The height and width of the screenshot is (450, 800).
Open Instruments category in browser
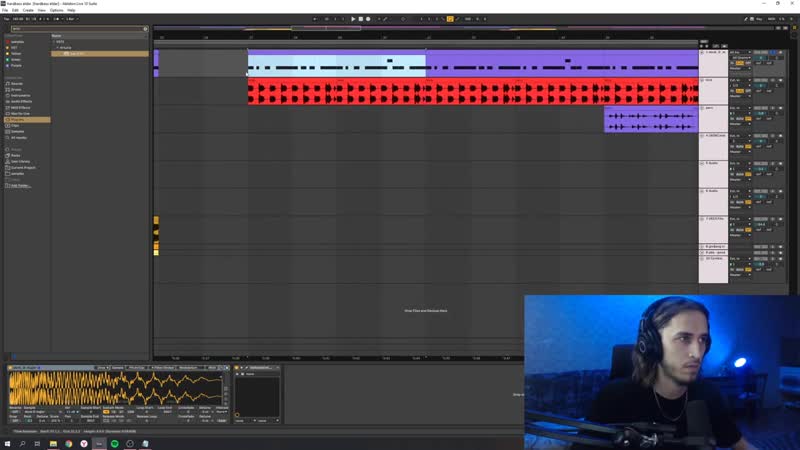pyautogui.click(x=20, y=95)
